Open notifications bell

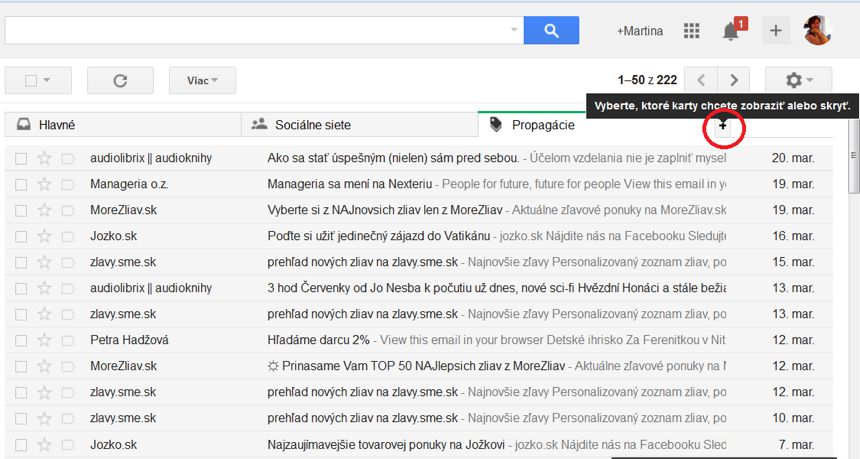click(x=731, y=31)
